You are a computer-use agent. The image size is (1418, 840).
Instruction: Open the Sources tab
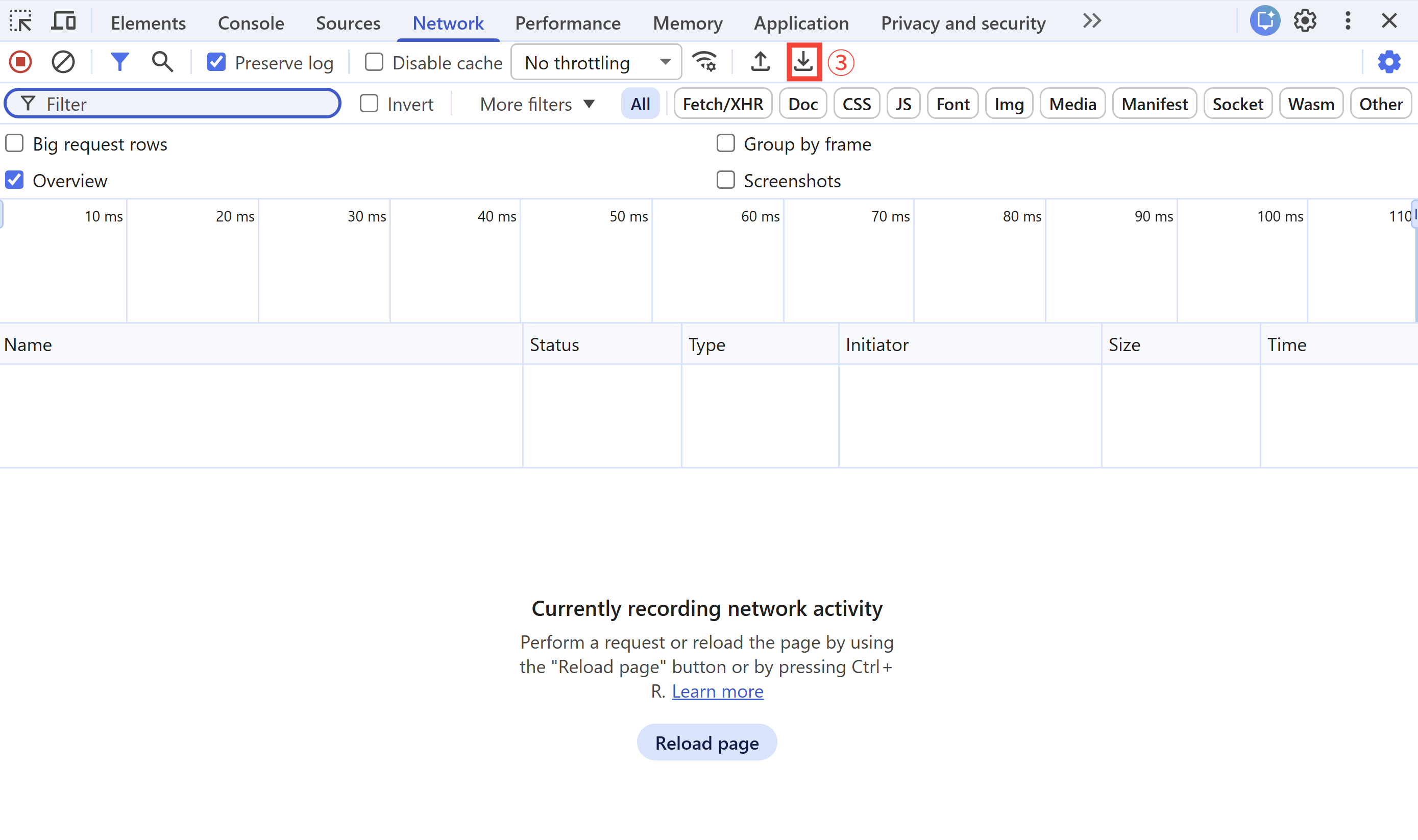tap(348, 22)
